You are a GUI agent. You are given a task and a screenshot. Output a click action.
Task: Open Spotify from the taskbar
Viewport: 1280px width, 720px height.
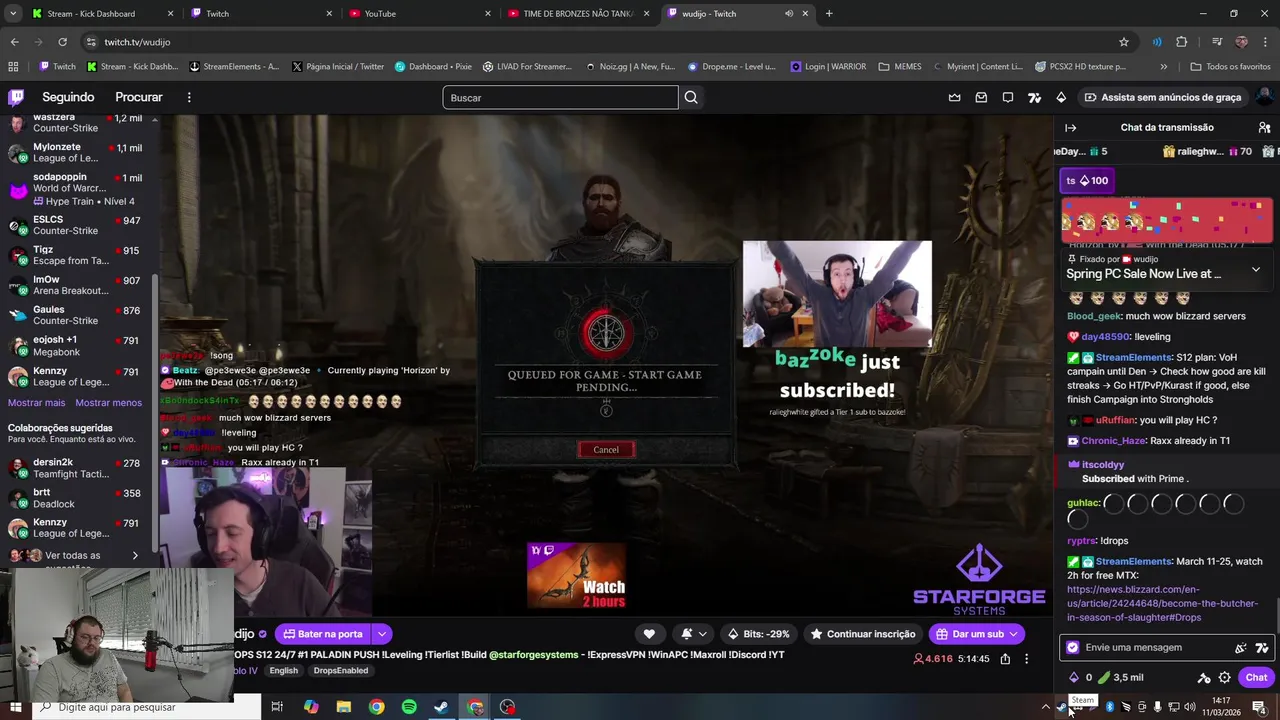click(409, 707)
